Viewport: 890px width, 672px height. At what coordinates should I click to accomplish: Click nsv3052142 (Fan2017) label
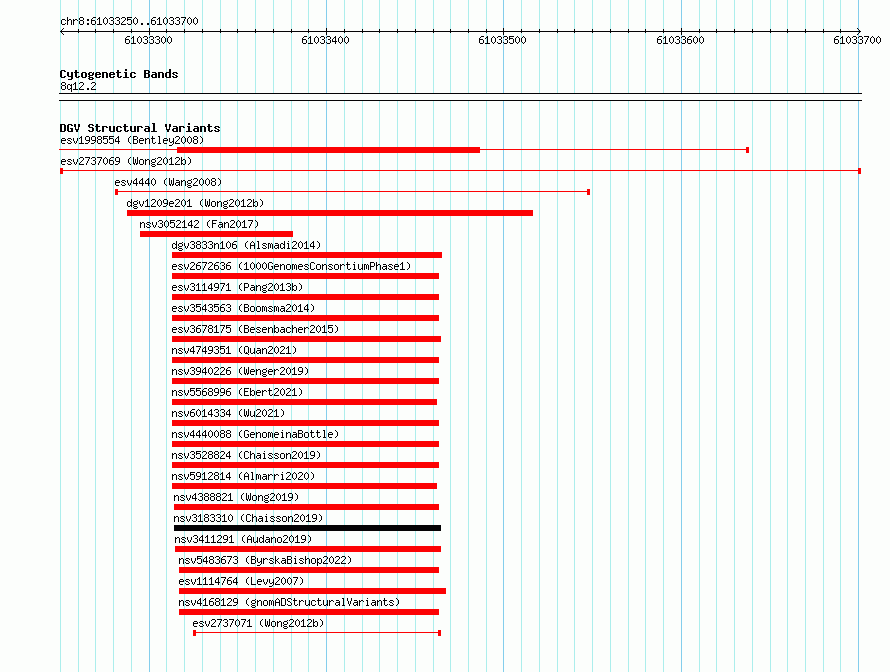(x=199, y=224)
